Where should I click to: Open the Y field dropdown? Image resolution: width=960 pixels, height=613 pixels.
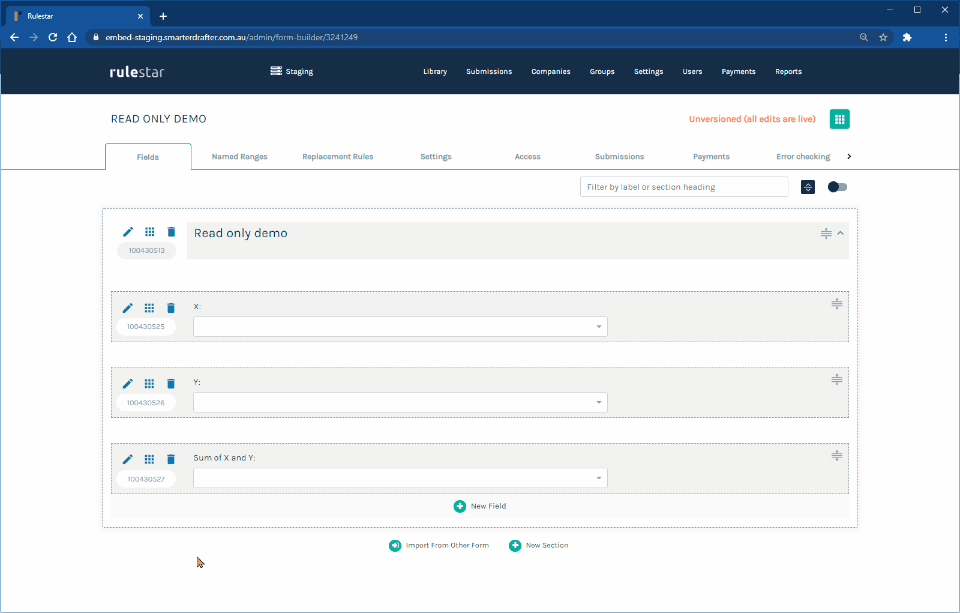click(400, 402)
